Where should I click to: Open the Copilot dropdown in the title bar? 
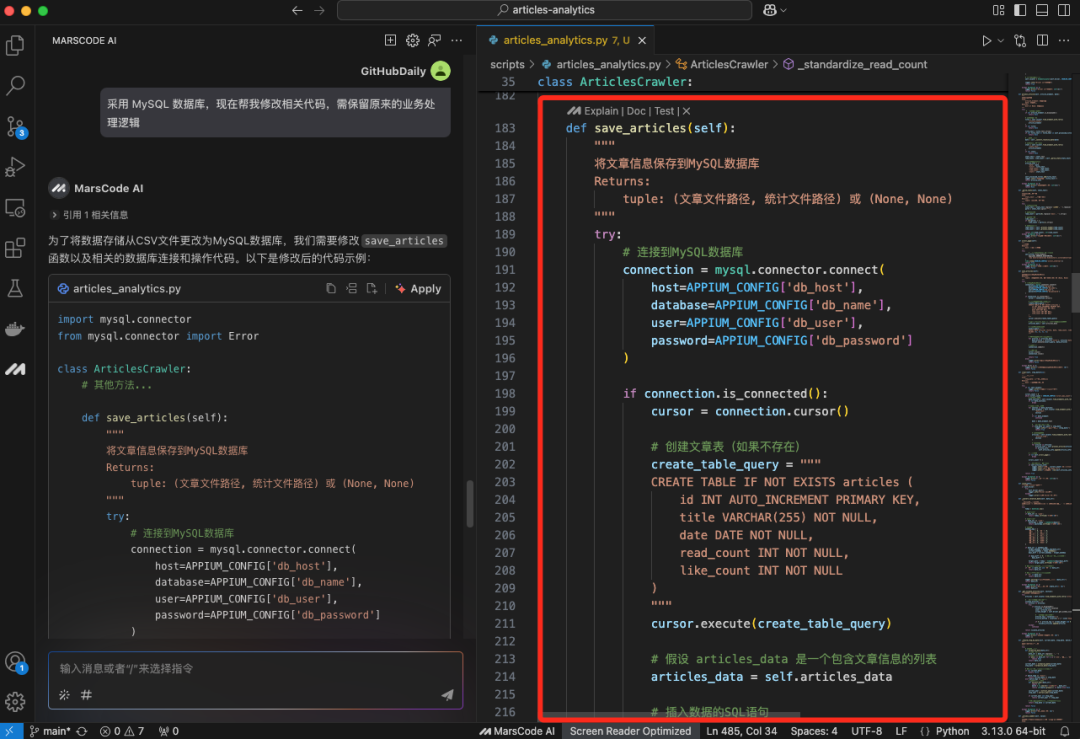point(775,10)
